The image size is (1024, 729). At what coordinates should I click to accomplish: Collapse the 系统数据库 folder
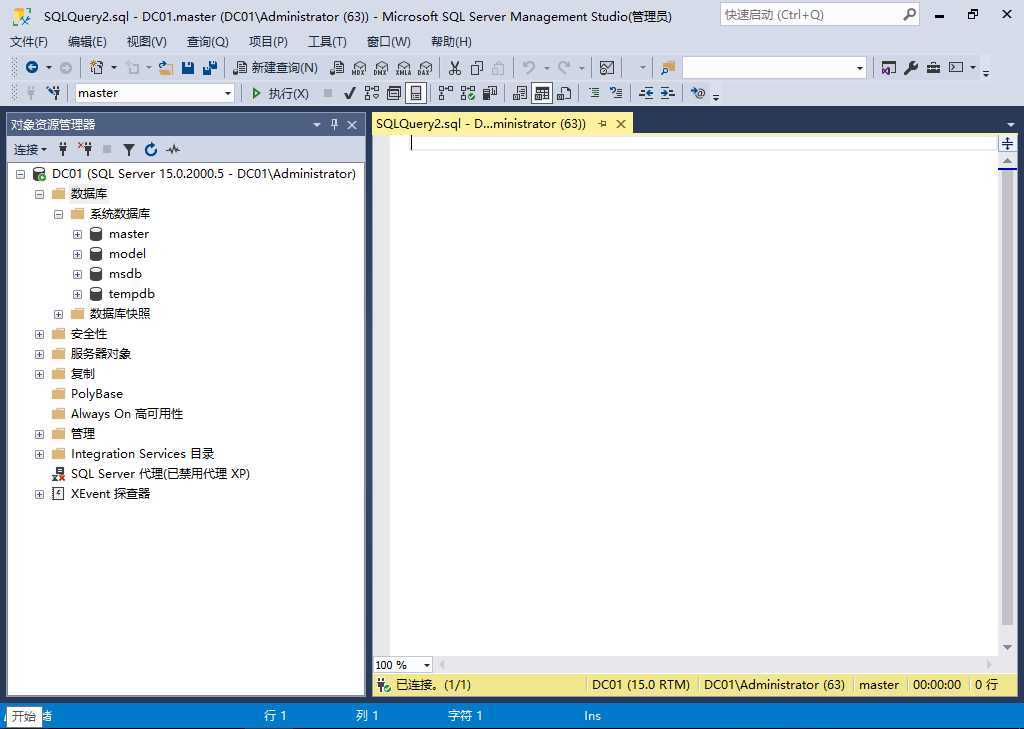(58, 214)
